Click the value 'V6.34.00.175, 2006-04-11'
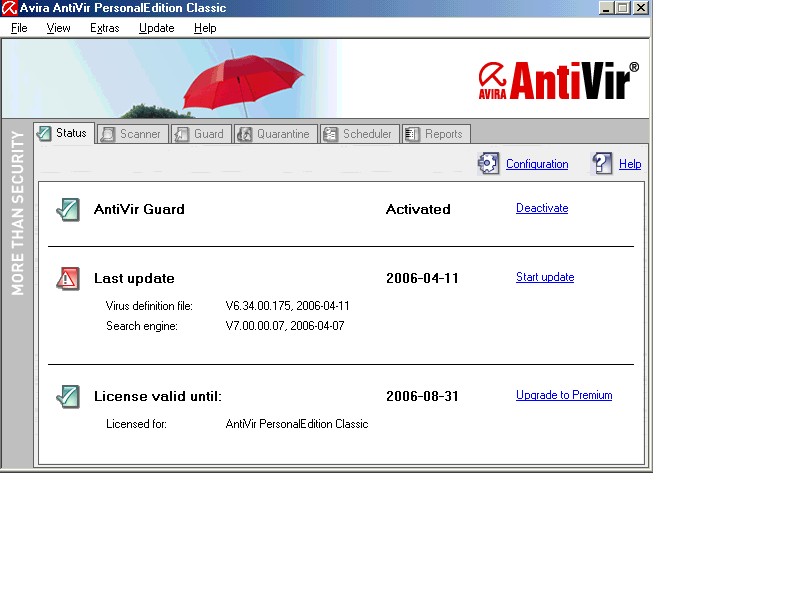 click(287, 306)
